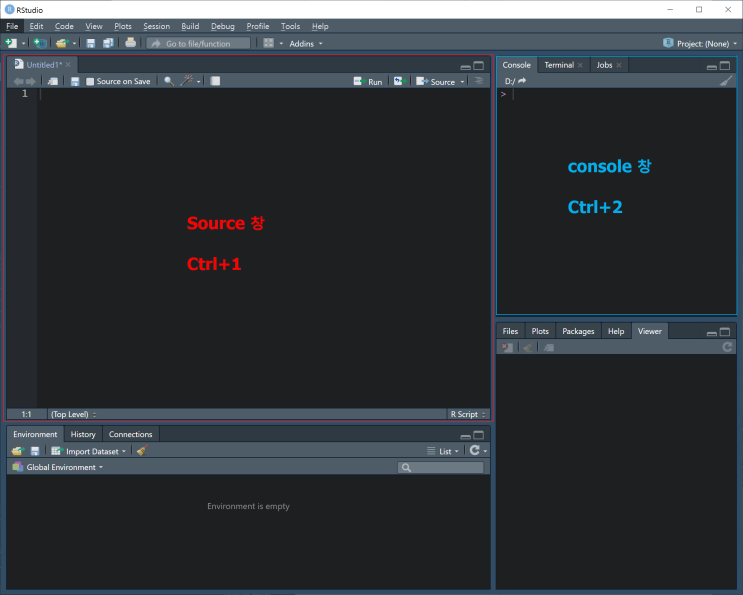Screen dimensions: 743x595
Task: Open the Addins dropdown menu
Action: coord(306,44)
